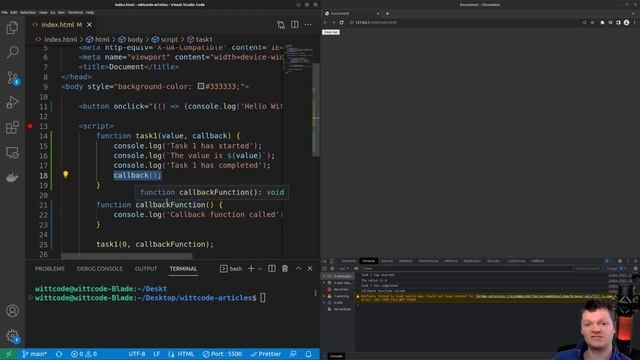
Task: Select the index.html editor tab
Action: (62, 25)
